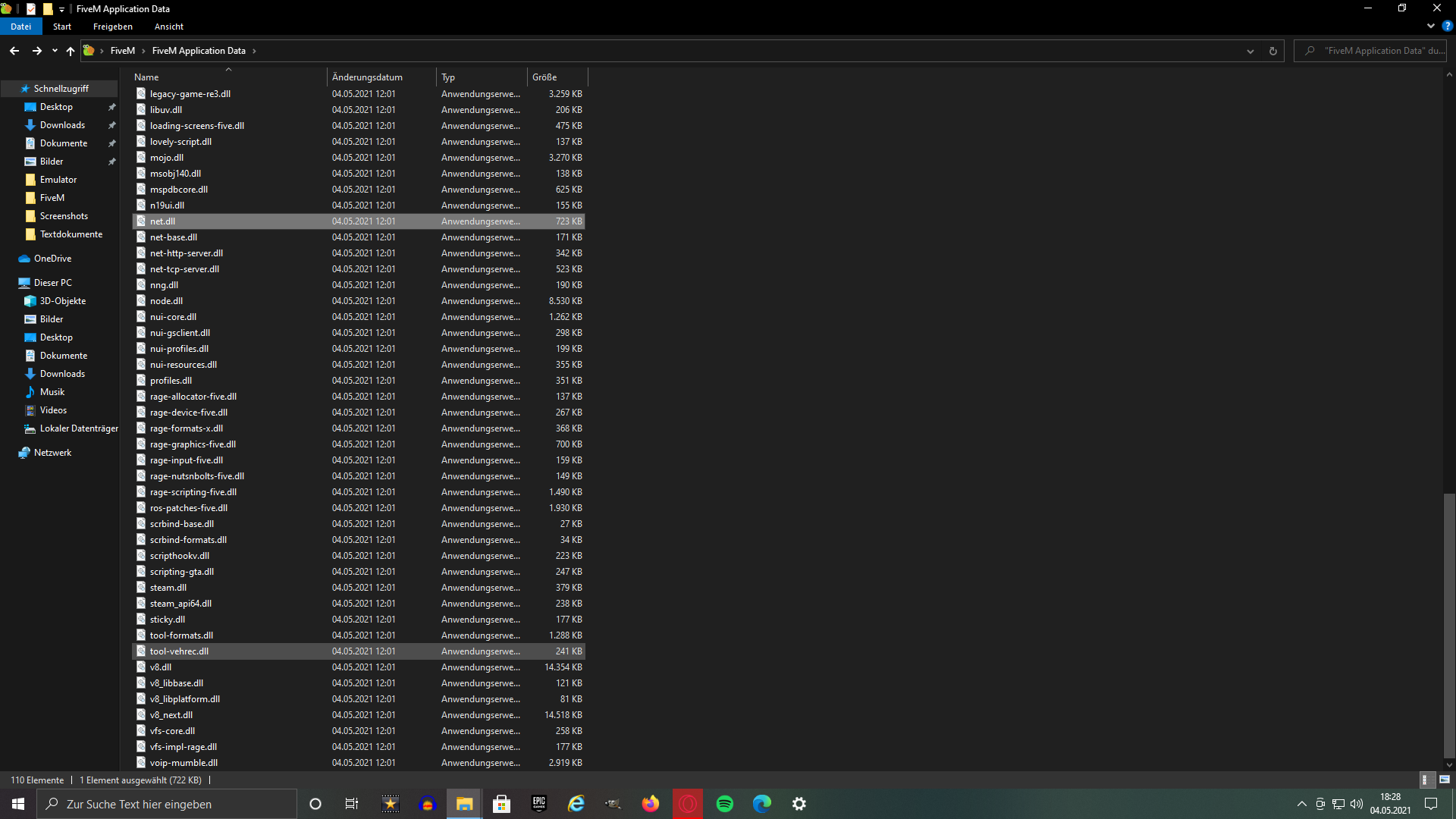Click inside the folder search box

point(1373,51)
